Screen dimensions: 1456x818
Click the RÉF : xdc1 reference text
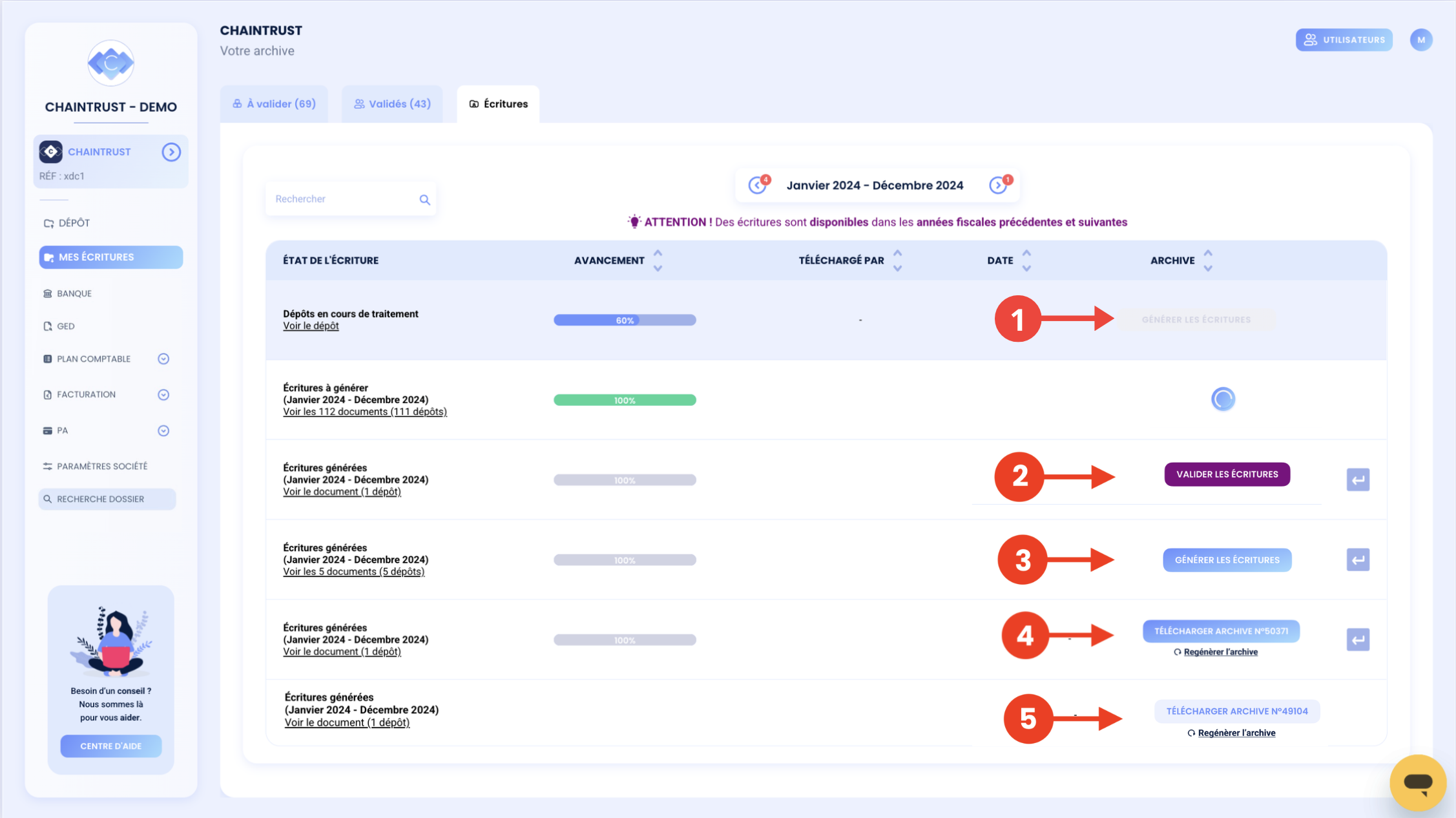tap(62, 176)
